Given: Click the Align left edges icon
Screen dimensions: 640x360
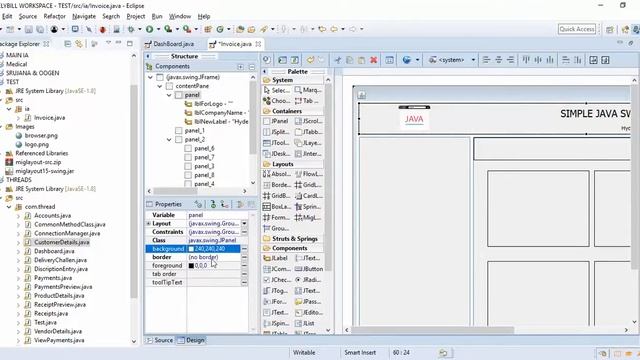Looking at the screenshot, I should tap(487, 60).
